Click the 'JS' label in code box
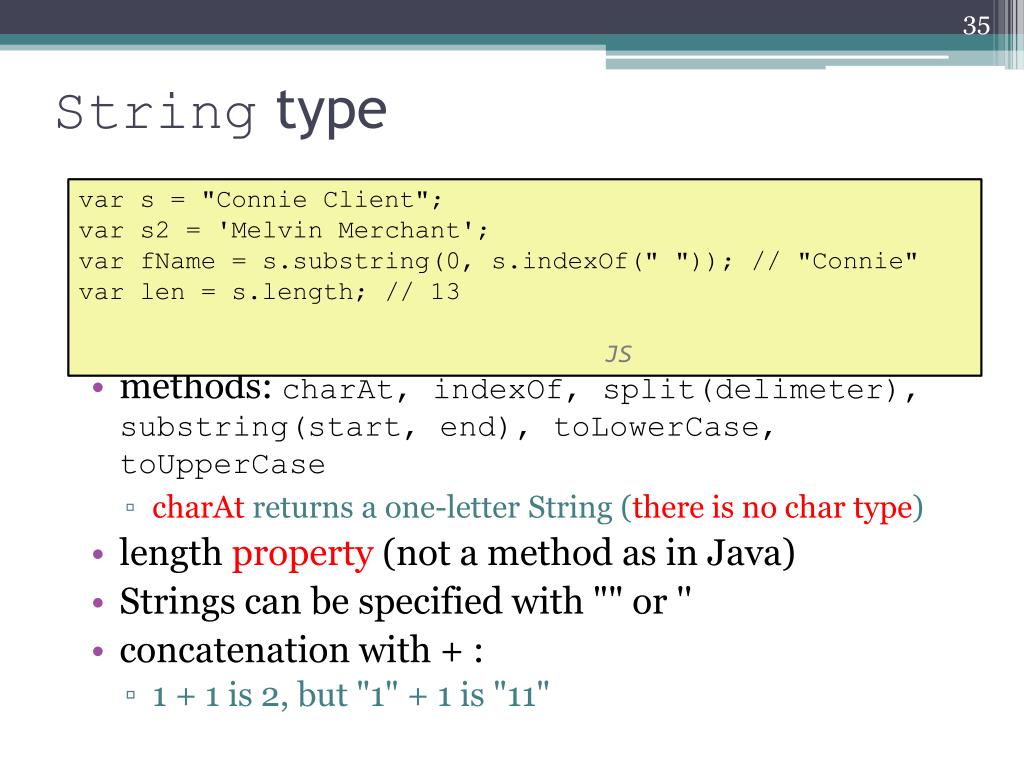Screen dimensions: 1024x768 coord(618,354)
